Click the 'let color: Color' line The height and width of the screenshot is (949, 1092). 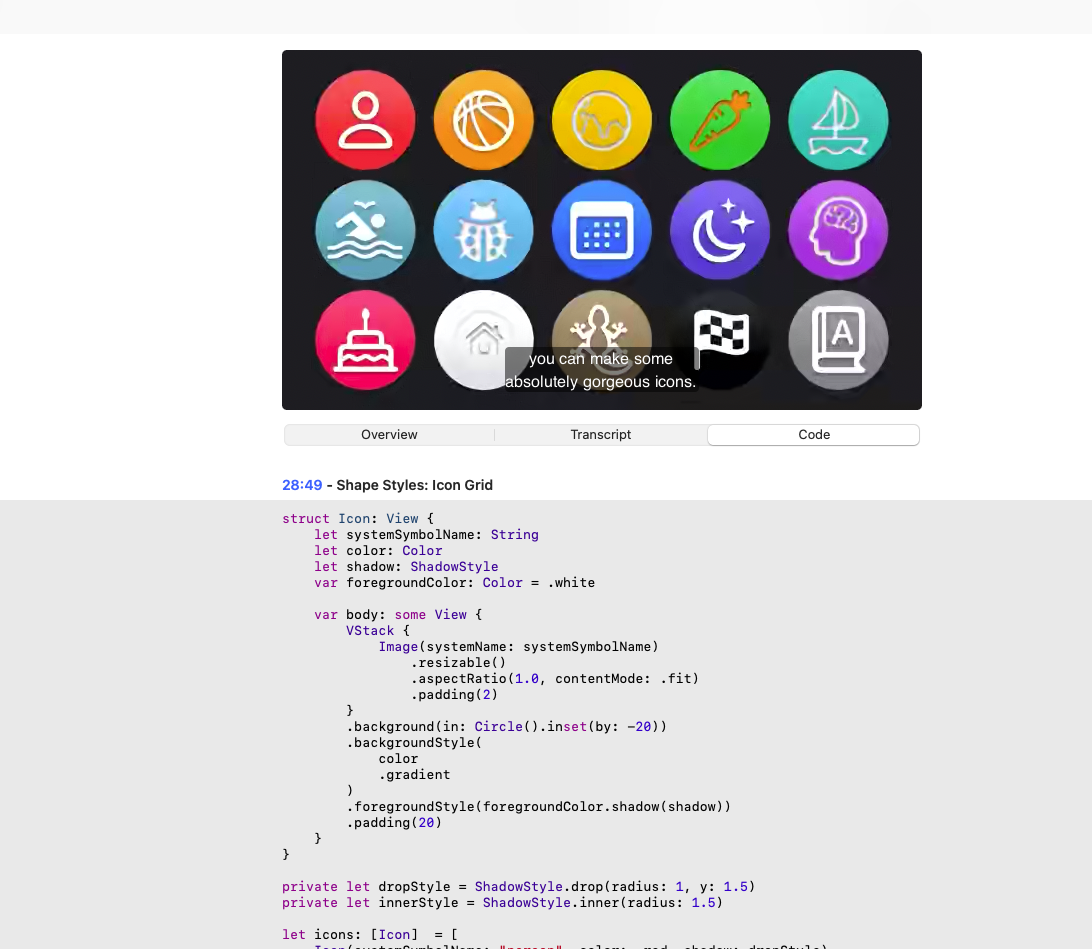(x=378, y=551)
